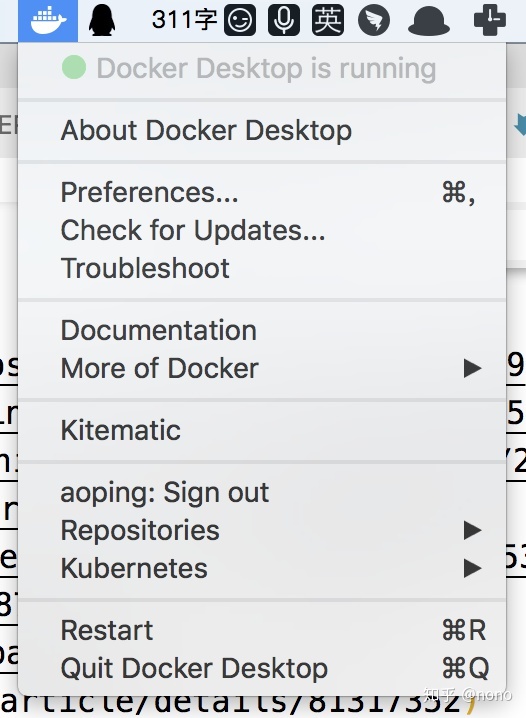526x718 pixels.
Task: Expand the More of Docker submenu arrow
Action: pos(472,368)
